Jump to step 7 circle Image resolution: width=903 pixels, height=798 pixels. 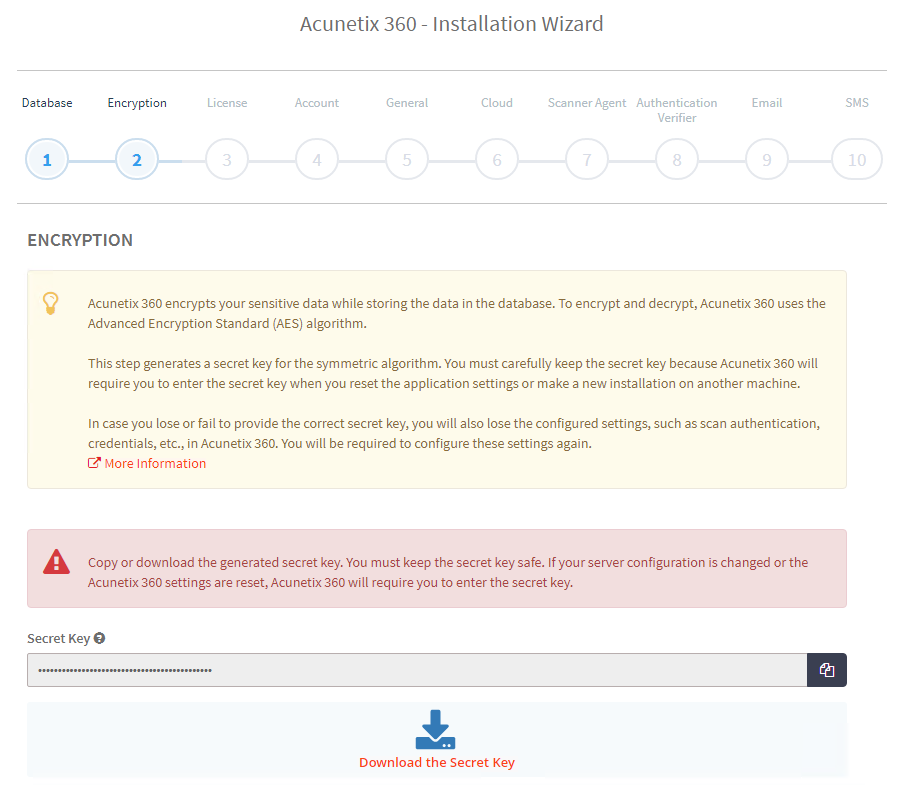pyautogui.click(x=587, y=159)
